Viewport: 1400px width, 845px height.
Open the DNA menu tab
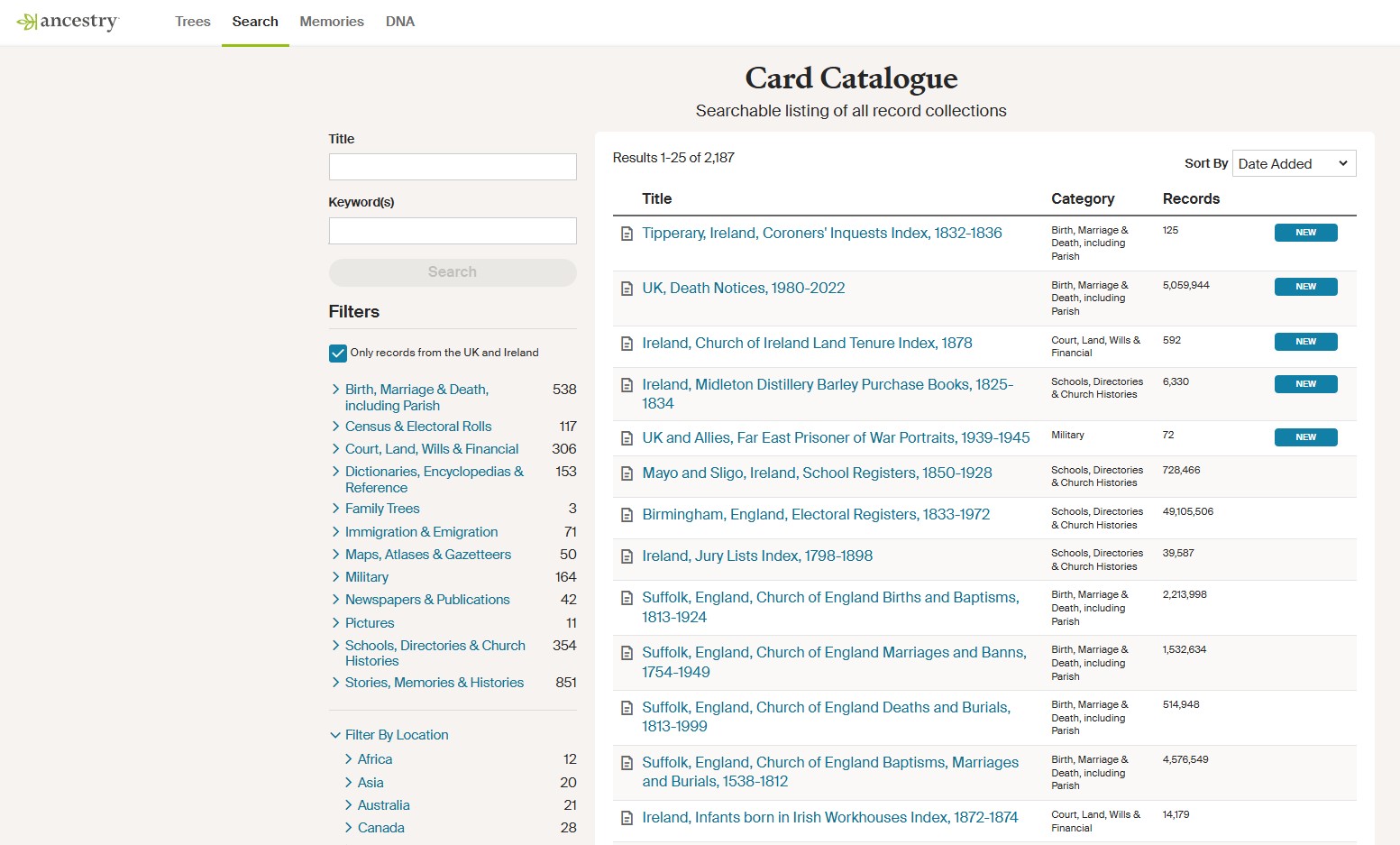(399, 22)
